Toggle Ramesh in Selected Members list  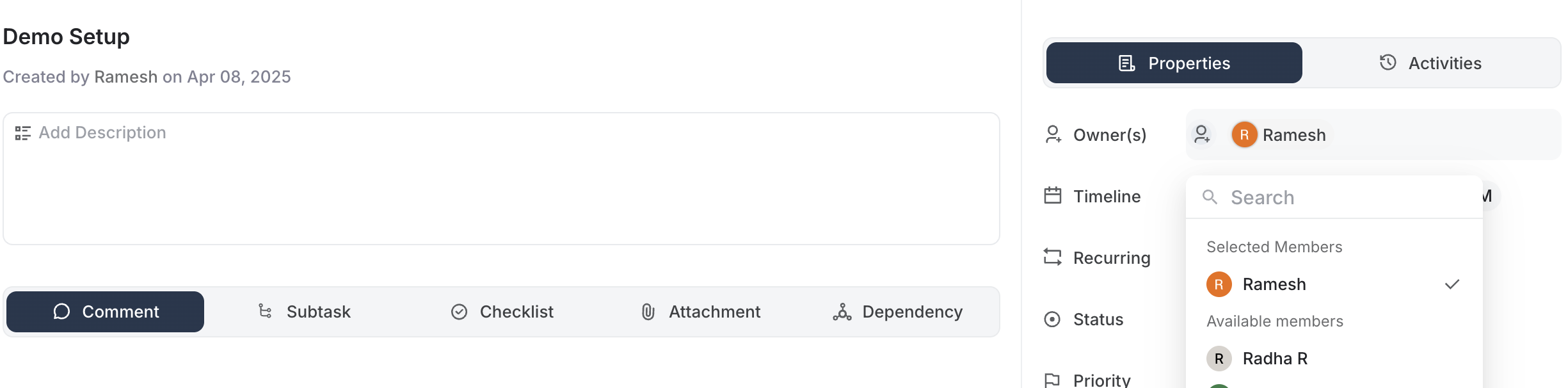tap(1274, 284)
